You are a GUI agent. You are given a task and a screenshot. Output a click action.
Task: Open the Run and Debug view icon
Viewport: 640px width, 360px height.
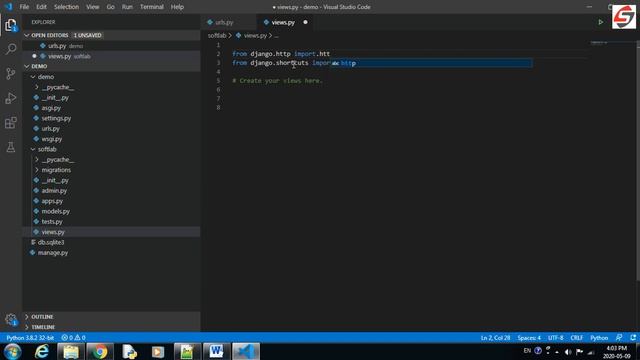[11, 98]
